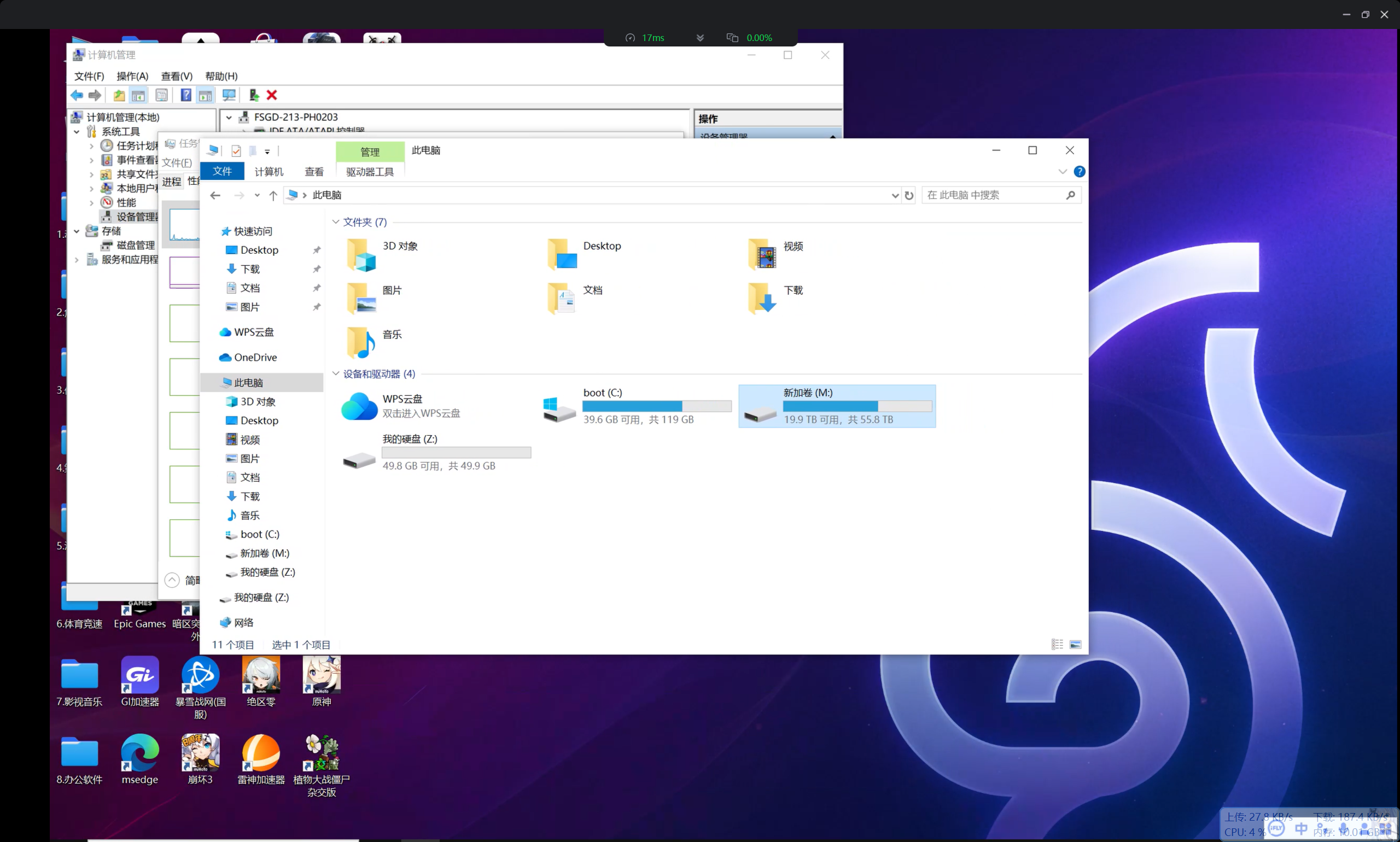Open the 文件 ribbon tab
This screenshot has width=1400, height=842.
(223, 171)
